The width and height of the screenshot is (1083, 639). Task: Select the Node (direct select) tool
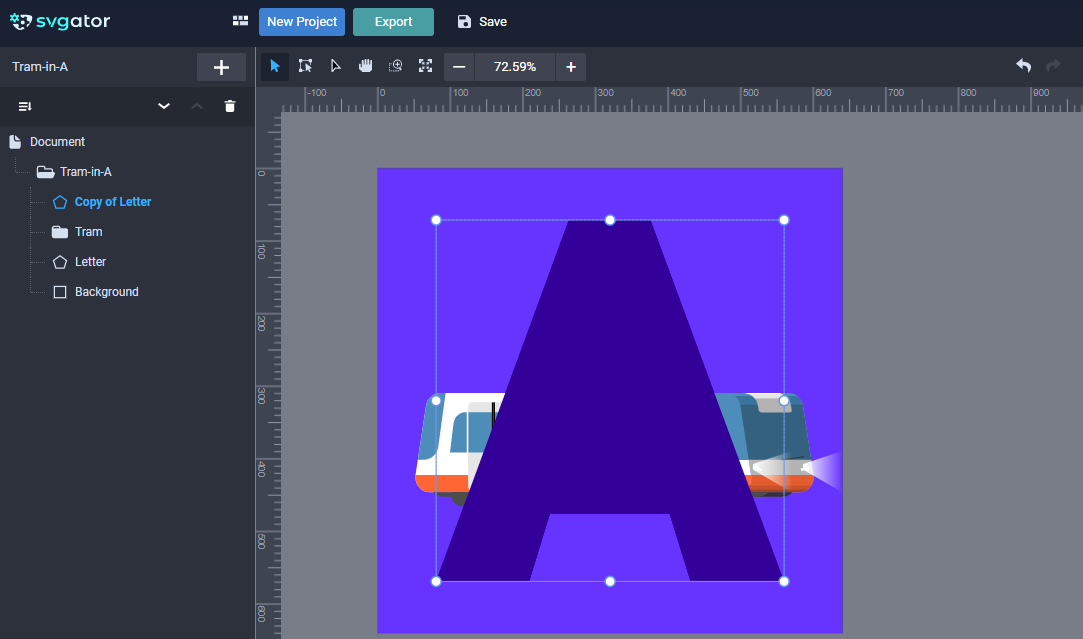(x=336, y=66)
